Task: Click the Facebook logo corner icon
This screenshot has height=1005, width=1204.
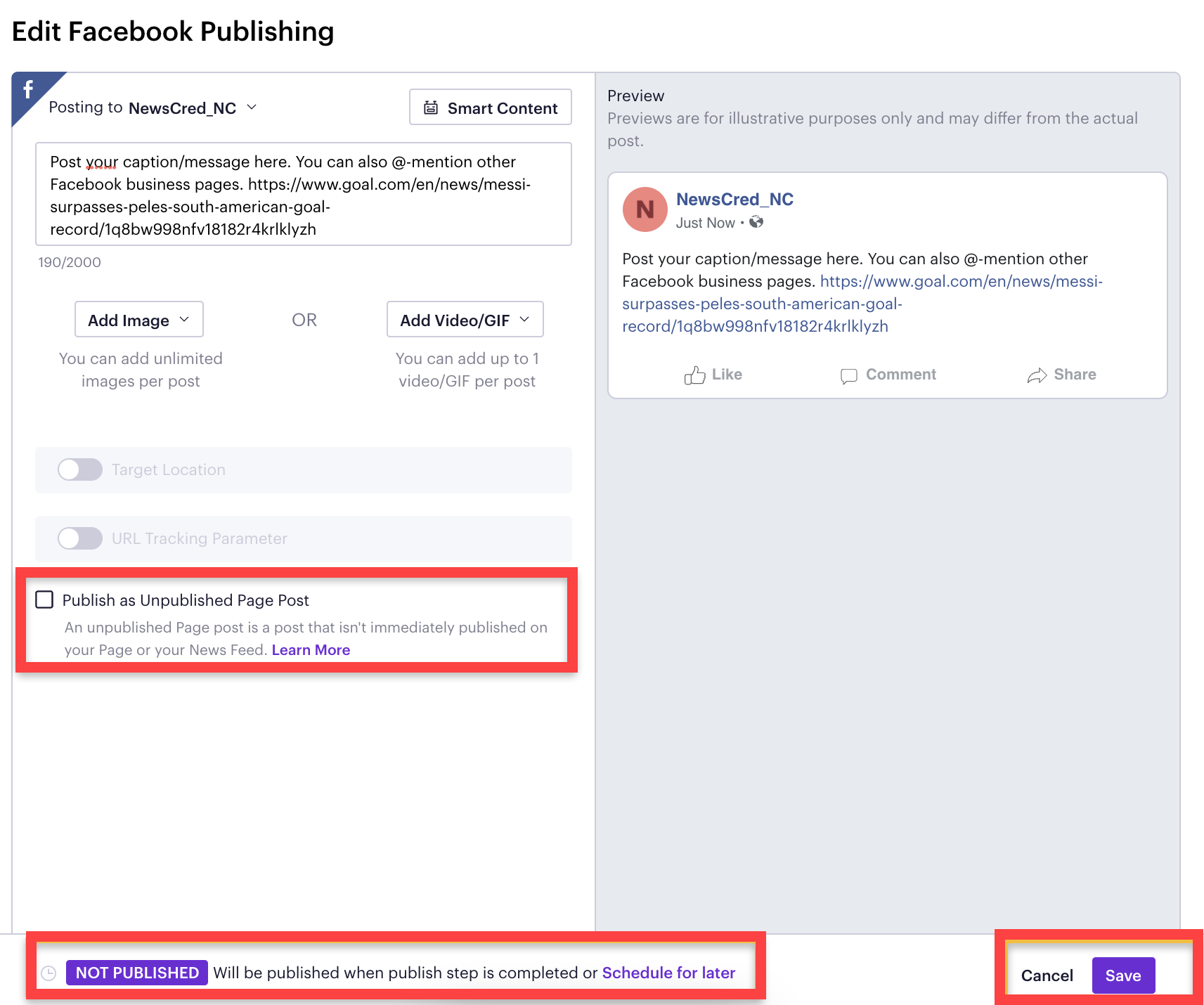Action: (28, 90)
